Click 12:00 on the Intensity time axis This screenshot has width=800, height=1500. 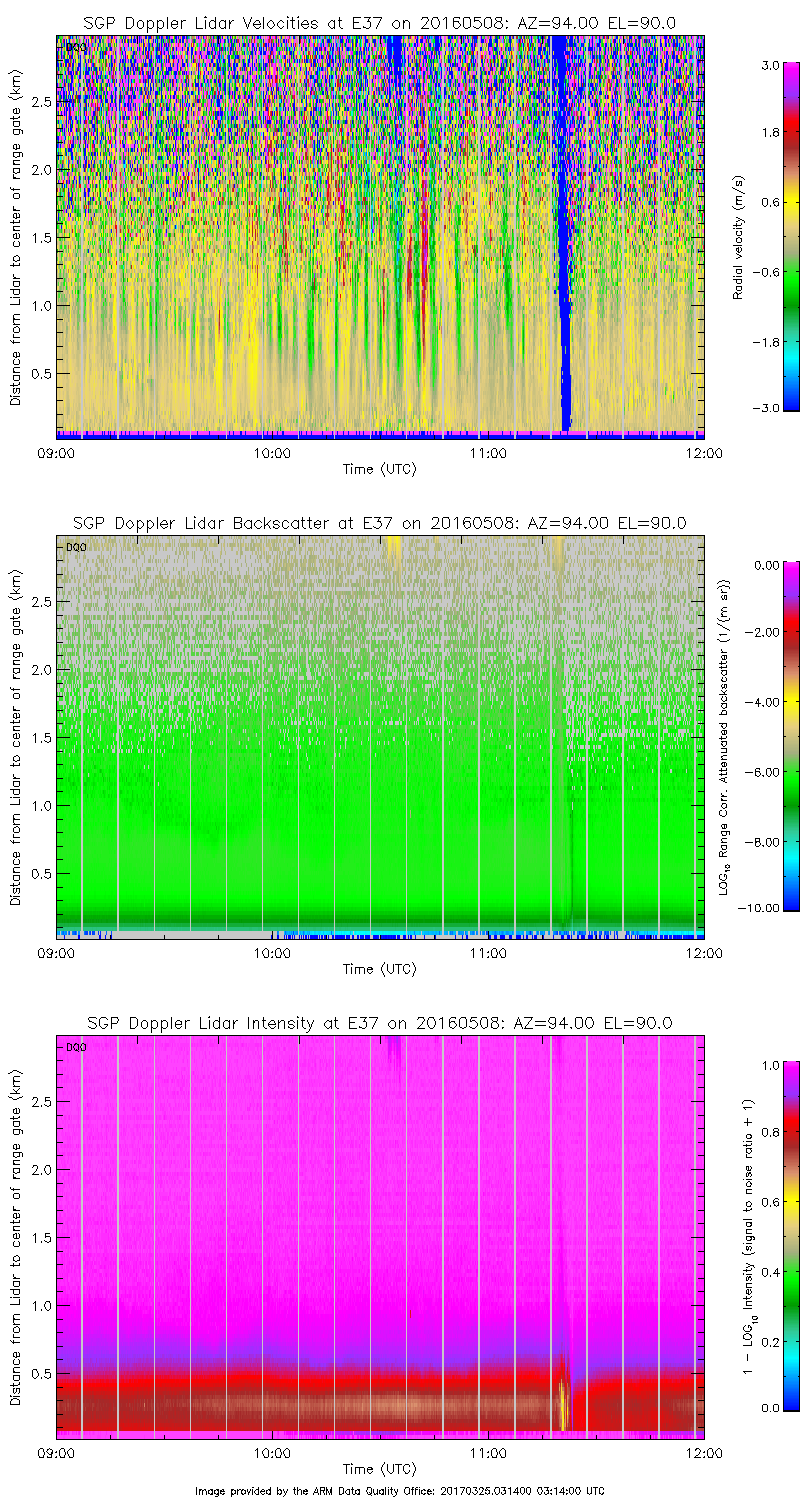[704, 1453]
